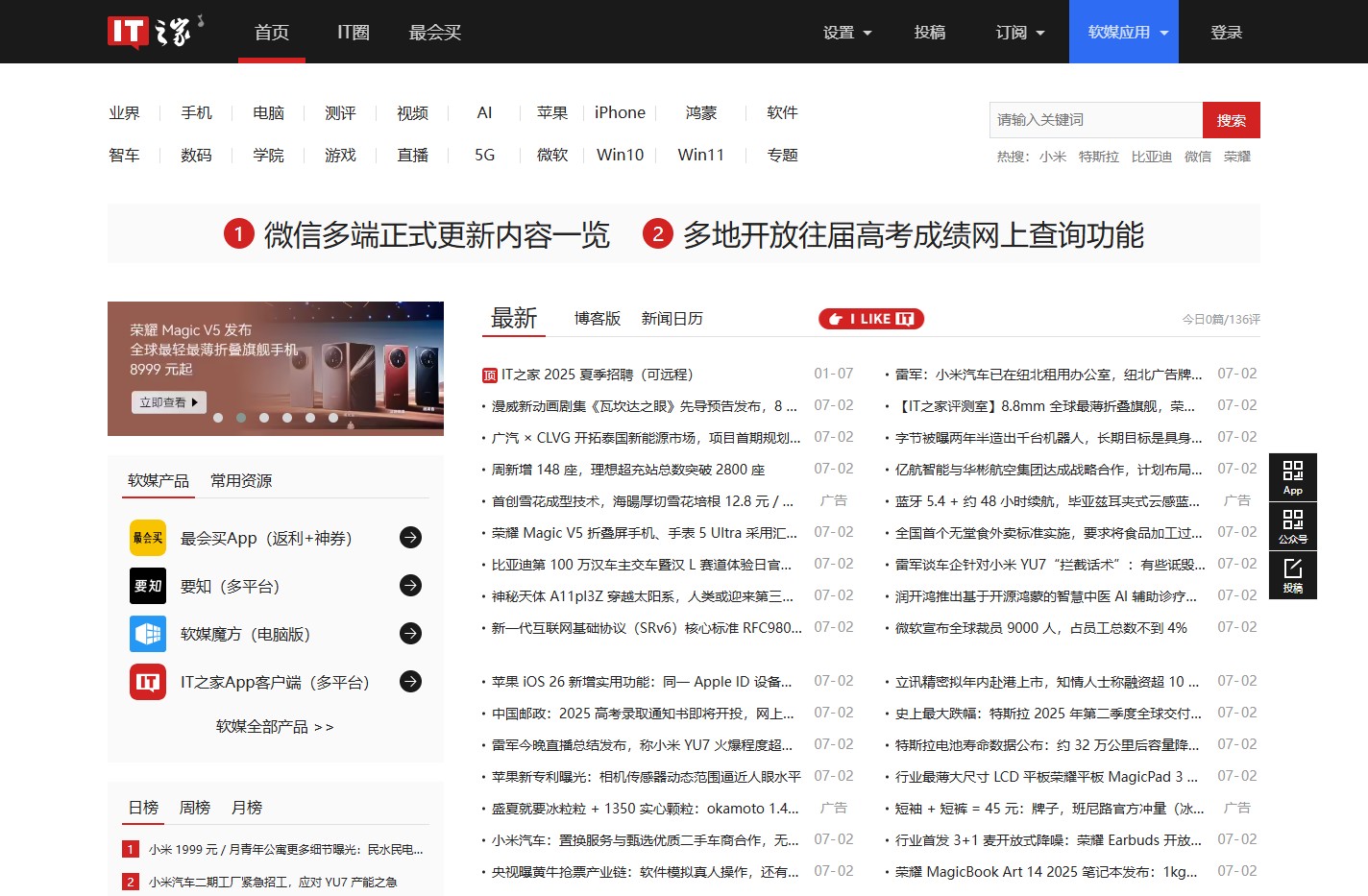Click the red 搜索 button
This screenshot has width=1368, height=896.
[1232, 120]
